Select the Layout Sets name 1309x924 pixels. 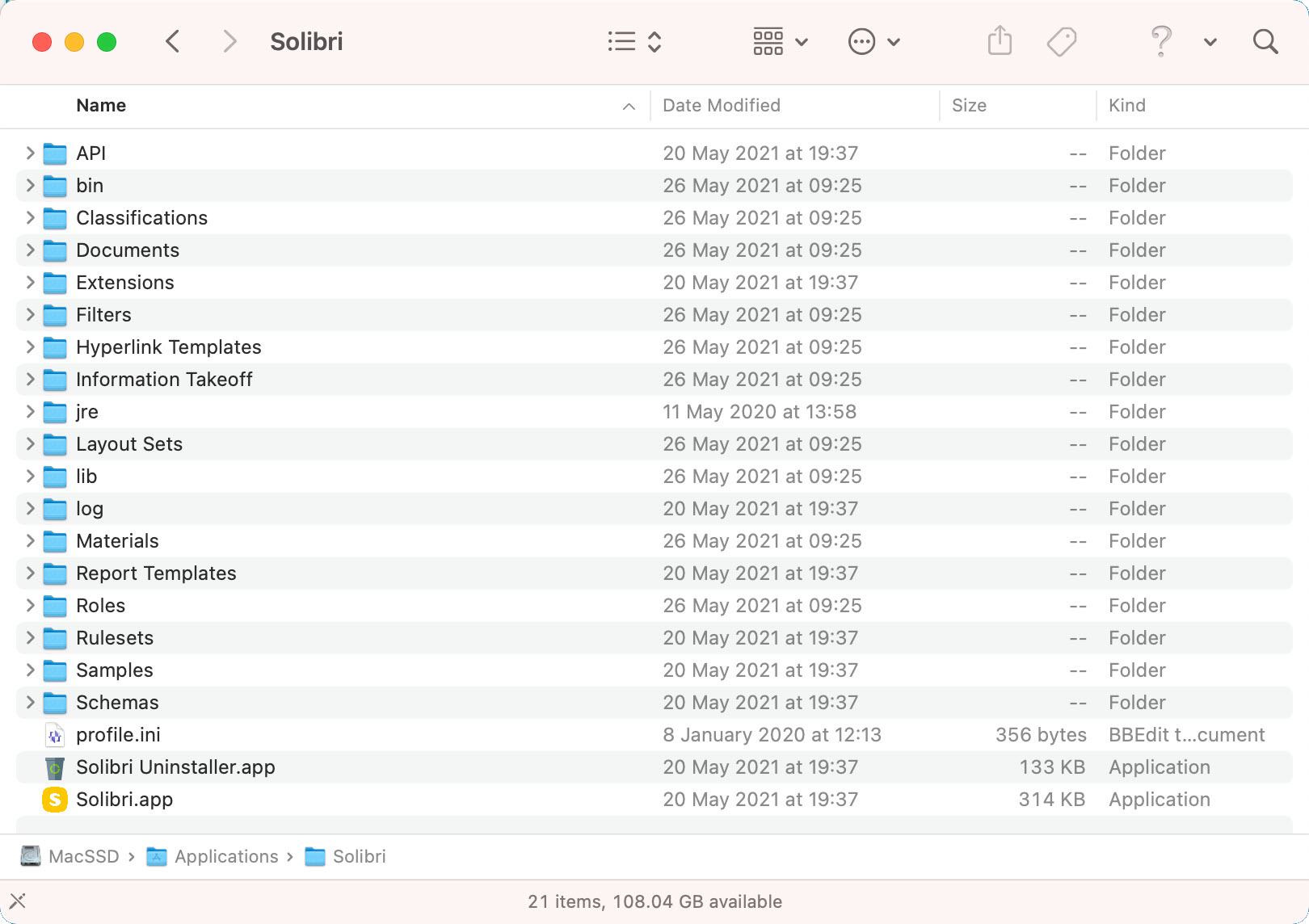pos(129,443)
